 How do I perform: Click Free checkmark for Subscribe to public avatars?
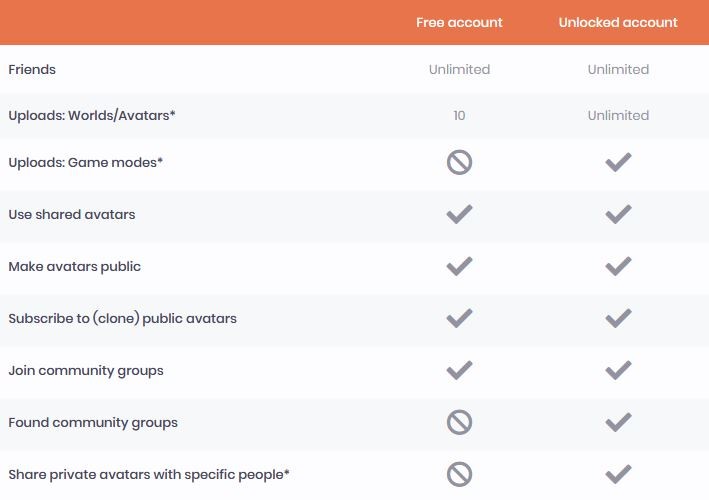point(459,318)
